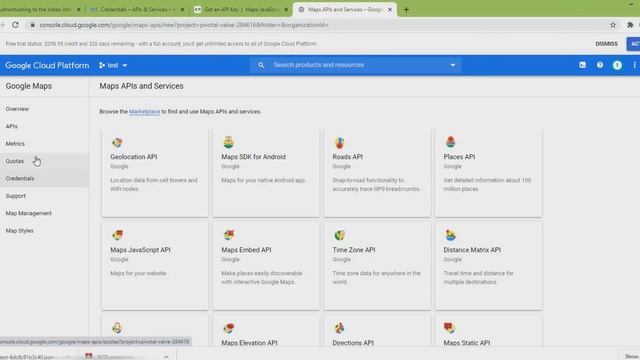Open the Maps JavaScript API title
This screenshot has width=640, height=360.
[140, 250]
